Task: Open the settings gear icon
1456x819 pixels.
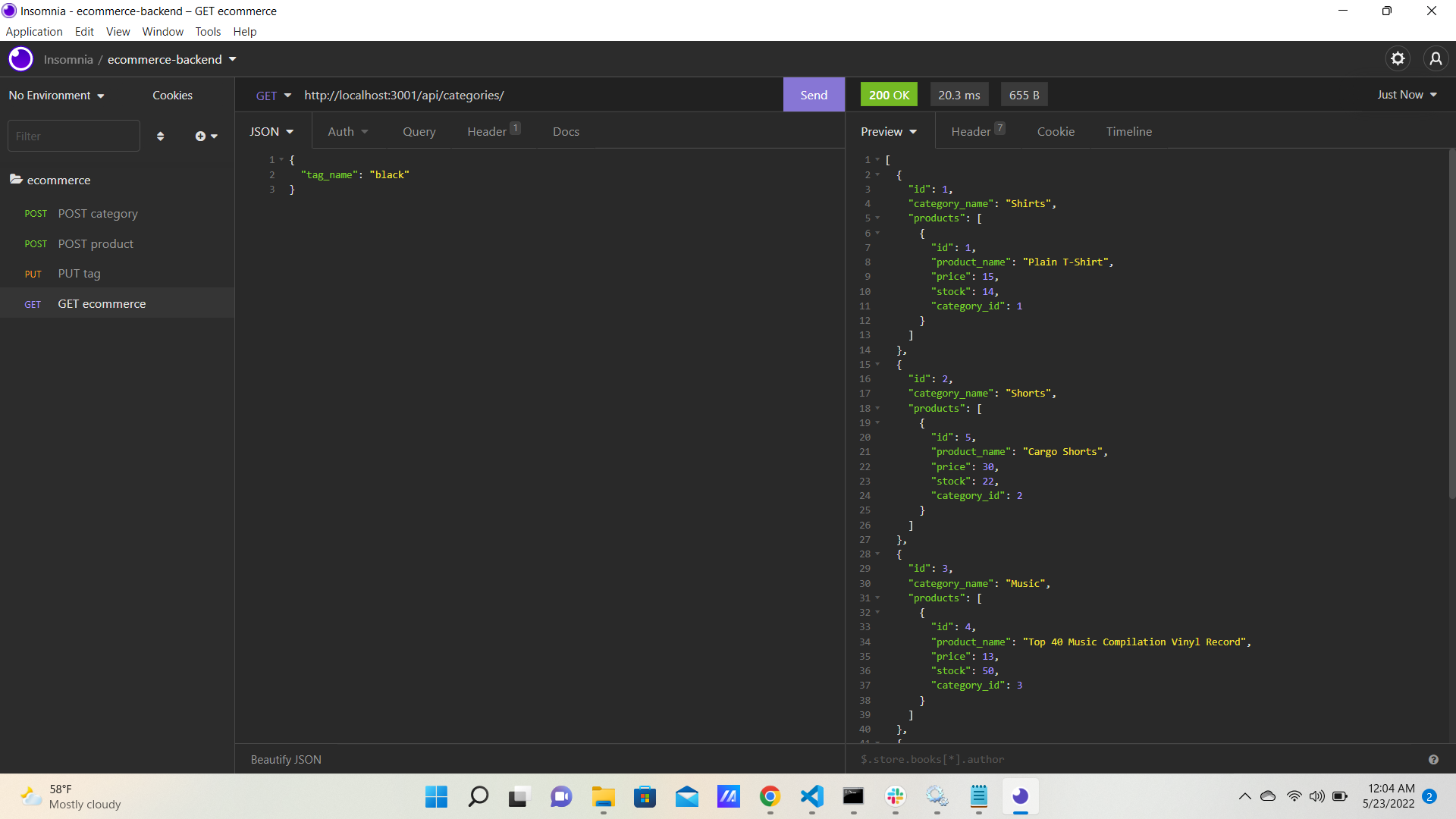Action: [x=1398, y=59]
